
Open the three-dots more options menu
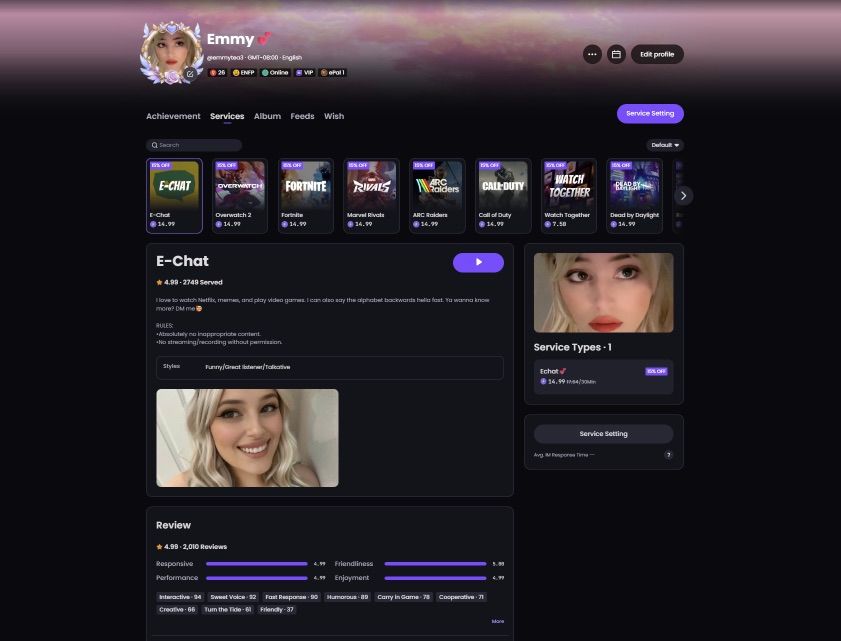point(592,54)
